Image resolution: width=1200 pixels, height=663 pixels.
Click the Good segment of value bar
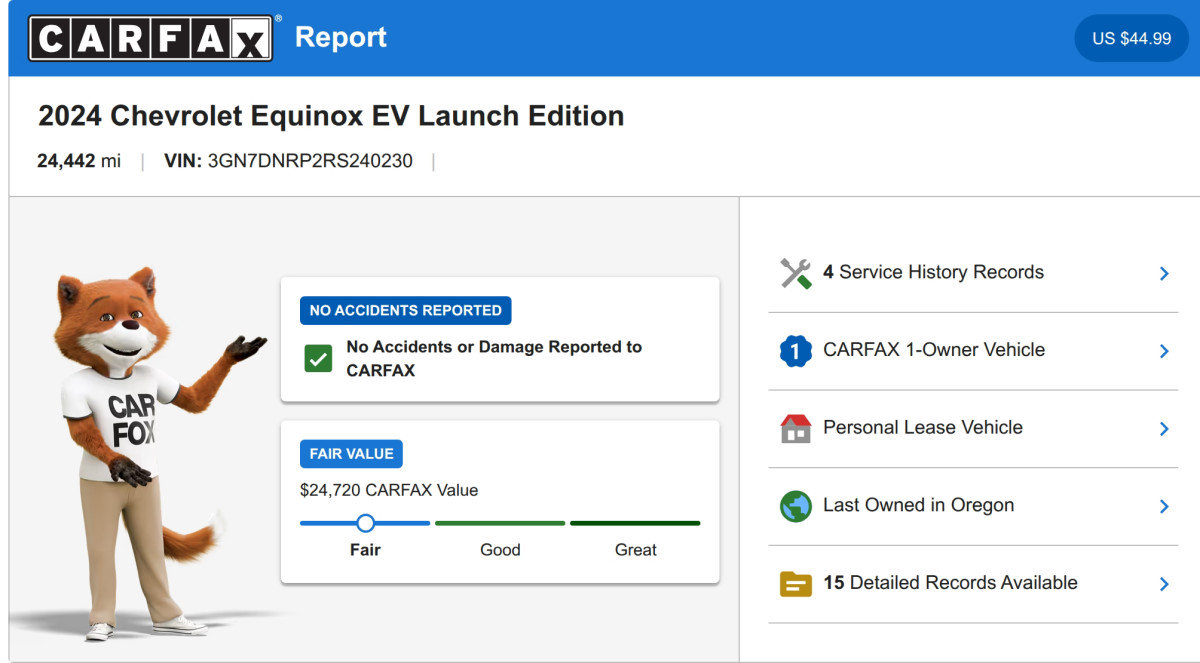click(500, 523)
